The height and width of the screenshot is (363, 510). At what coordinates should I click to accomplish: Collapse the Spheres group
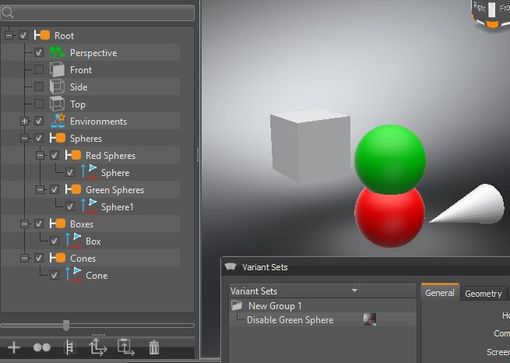24,138
